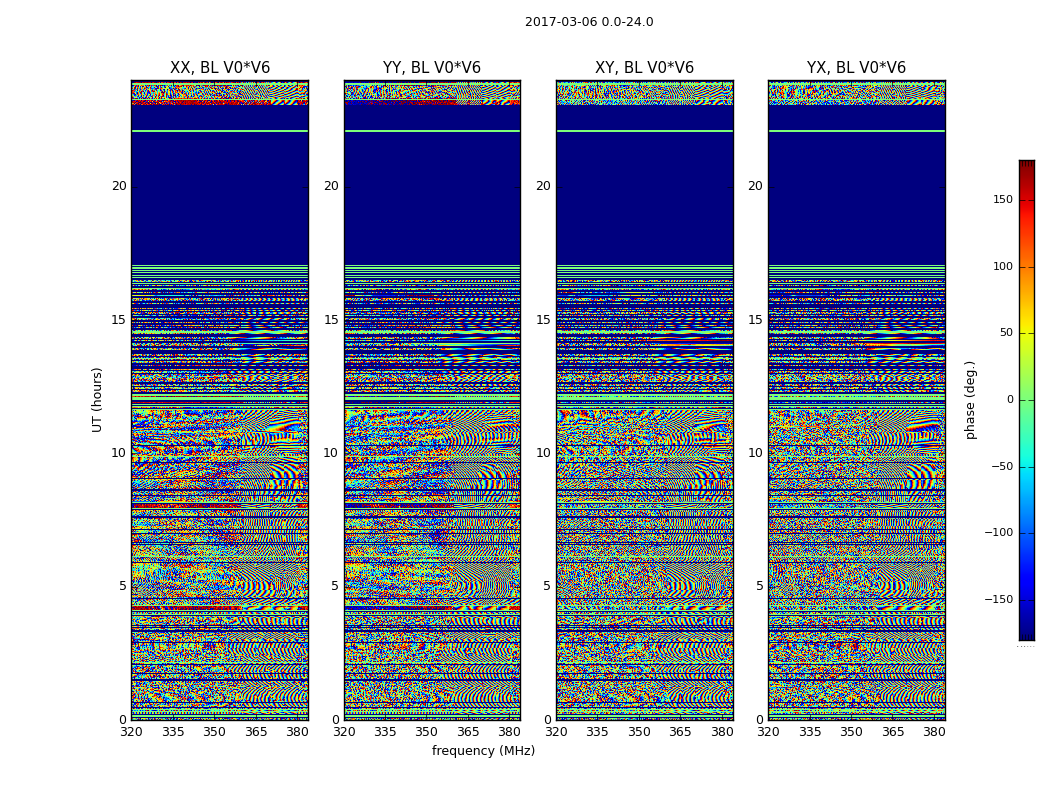Click the frequency (MHz) axis label

point(483,750)
